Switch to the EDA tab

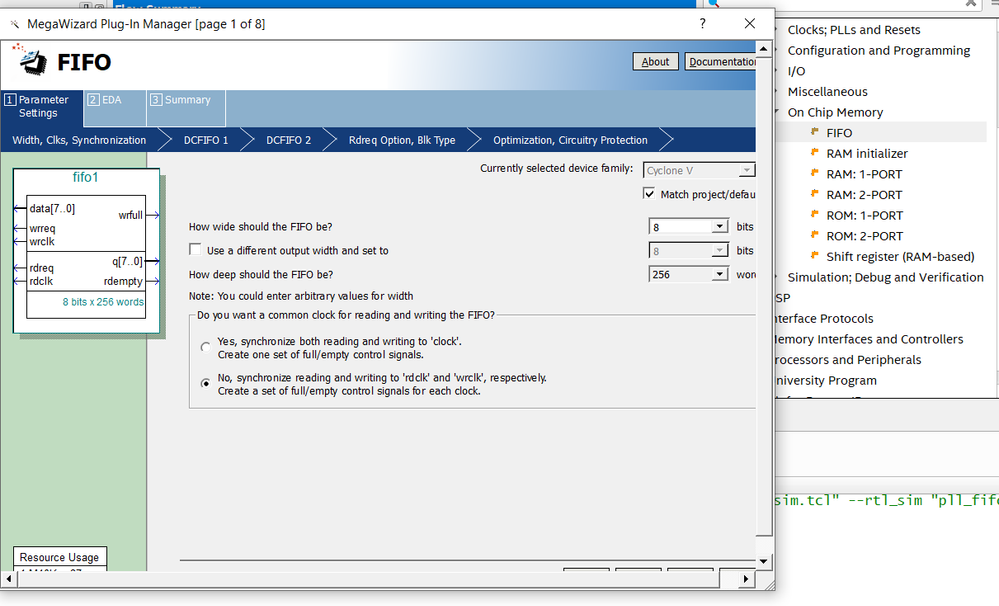pos(115,108)
